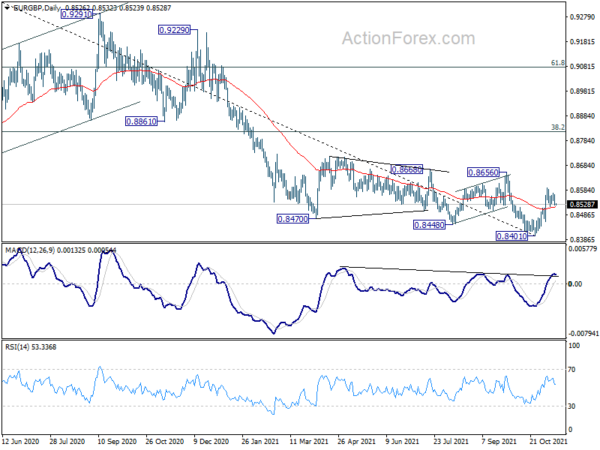Click the 38.2 Fibonacci level label

(x=558, y=127)
